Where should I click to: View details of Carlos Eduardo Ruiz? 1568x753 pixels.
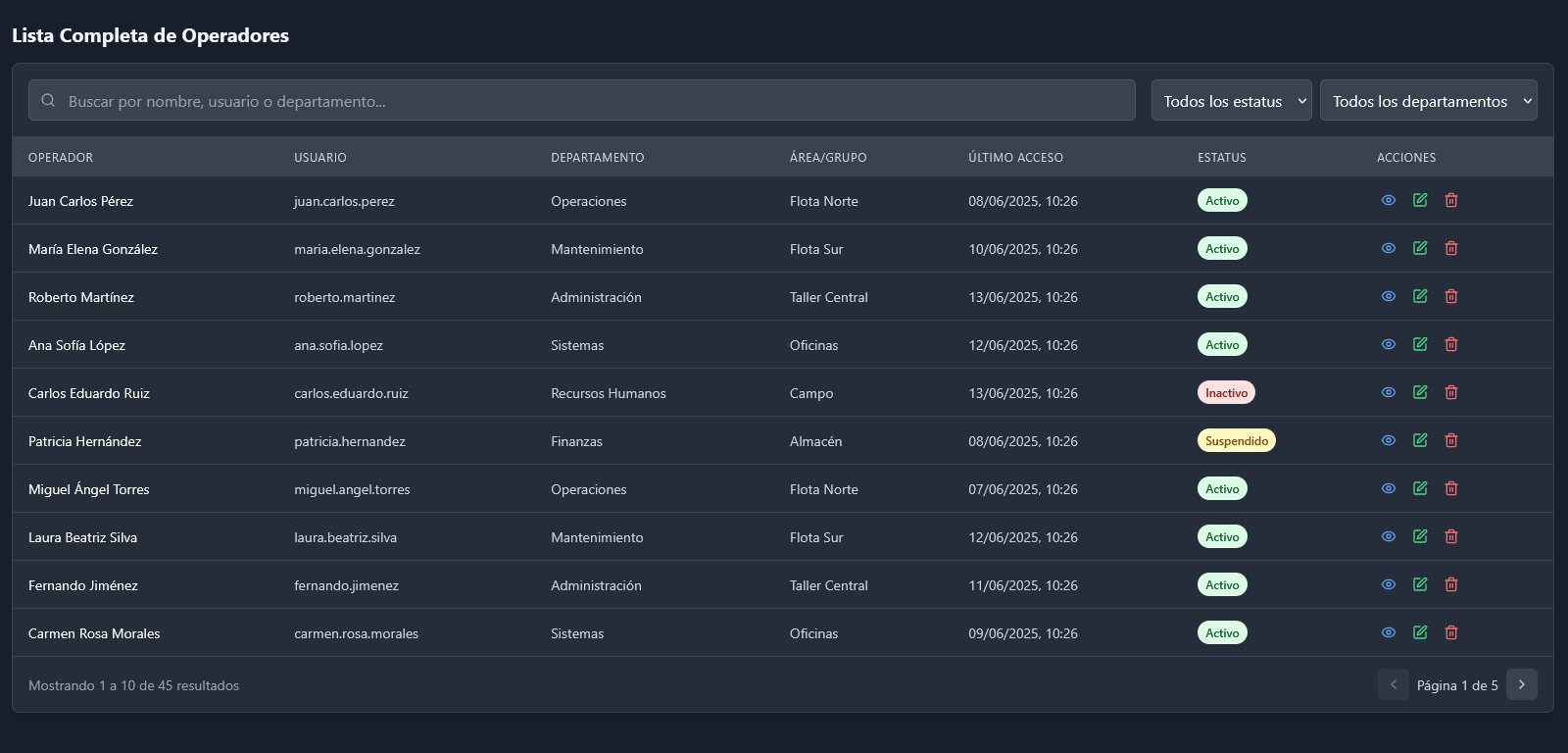(x=1389, y=392)
